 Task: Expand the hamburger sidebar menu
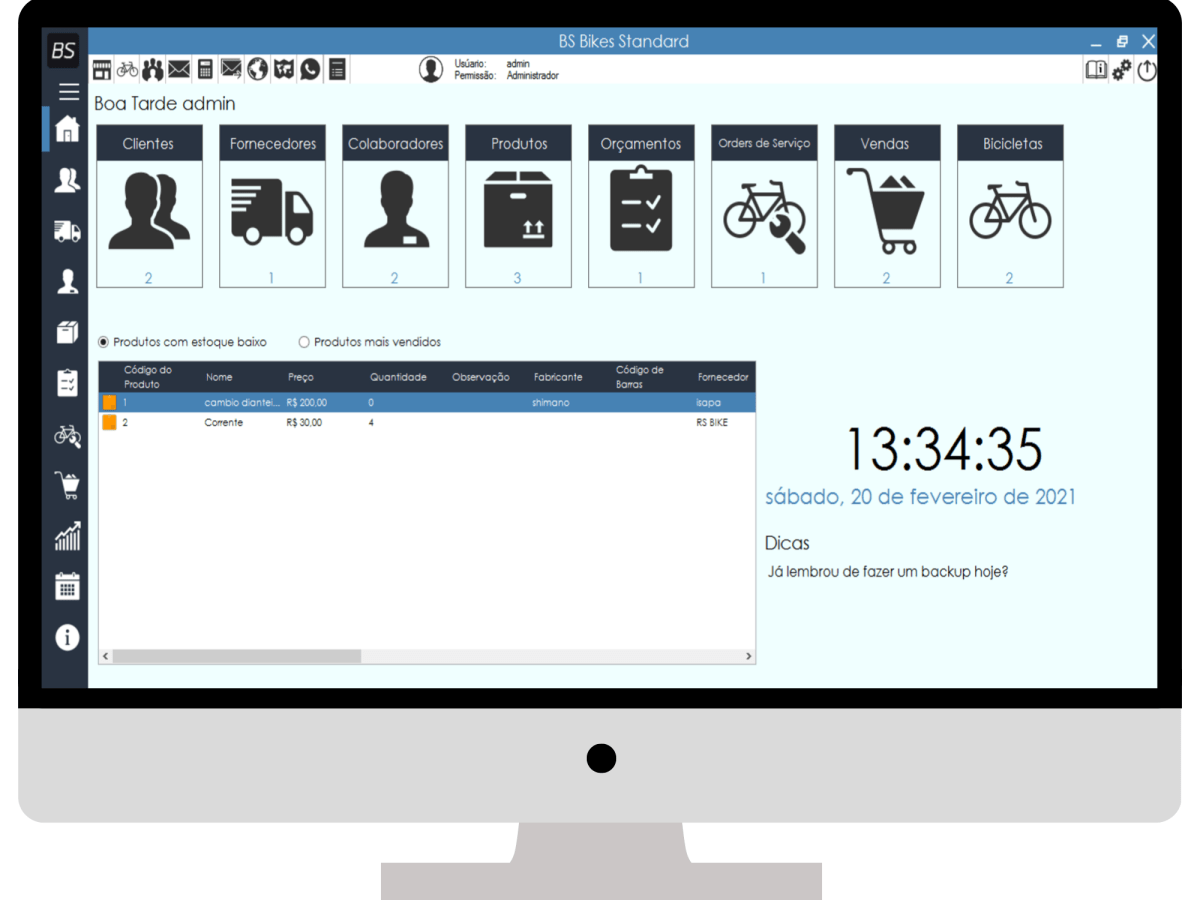coord(68,92)
